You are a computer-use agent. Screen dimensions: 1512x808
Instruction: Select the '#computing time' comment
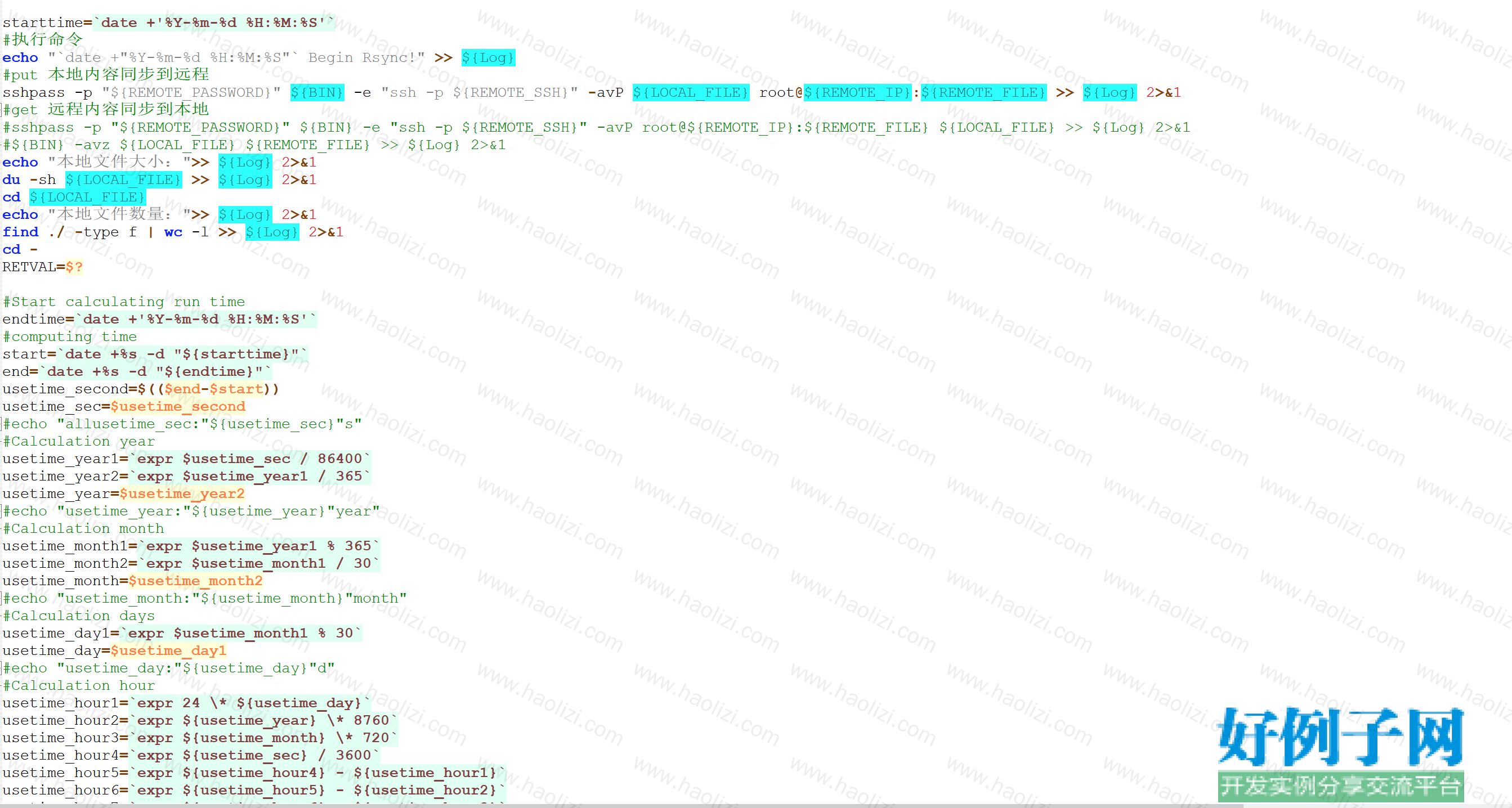click(x=70, y=337)
